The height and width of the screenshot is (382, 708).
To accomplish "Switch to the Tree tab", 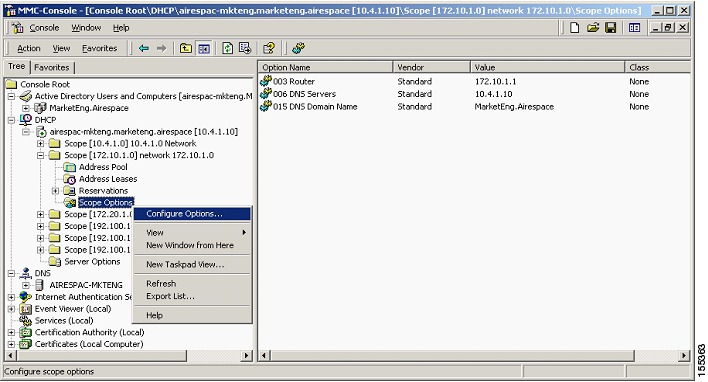I will [x=17, y=66].
